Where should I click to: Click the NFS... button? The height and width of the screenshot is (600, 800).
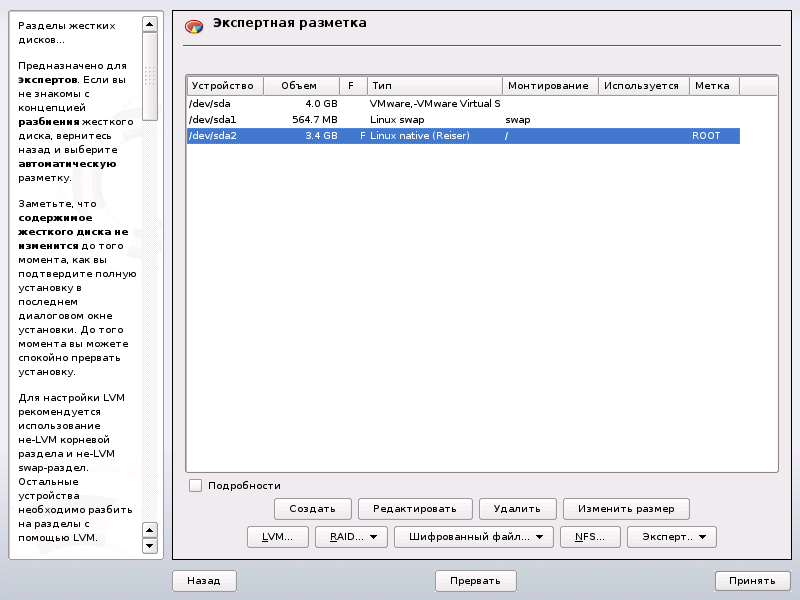590,537
